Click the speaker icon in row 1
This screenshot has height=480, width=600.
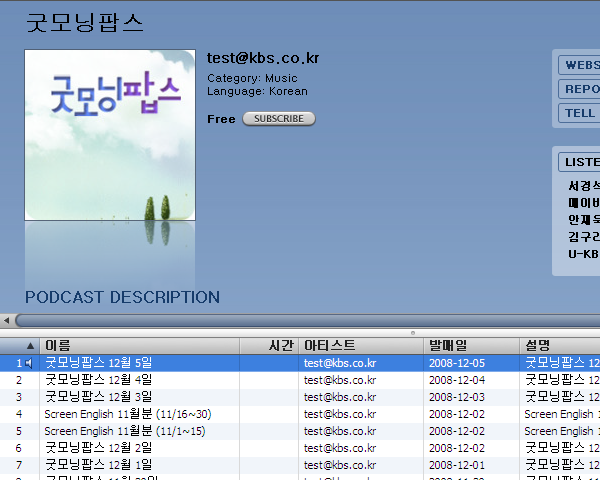click(x=29, y=363)
